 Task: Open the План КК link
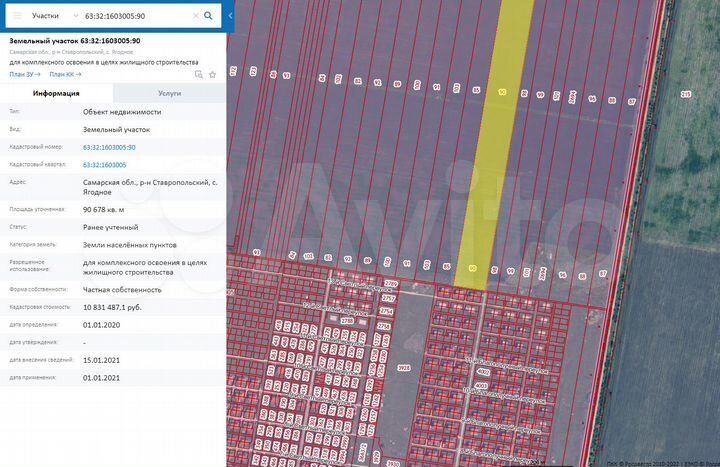point(65,74)
